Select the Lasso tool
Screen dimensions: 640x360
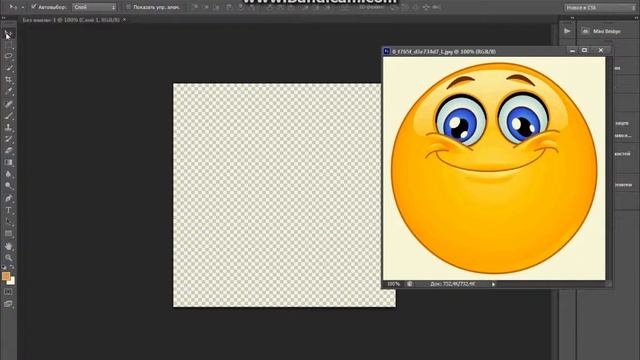(9, 56)
